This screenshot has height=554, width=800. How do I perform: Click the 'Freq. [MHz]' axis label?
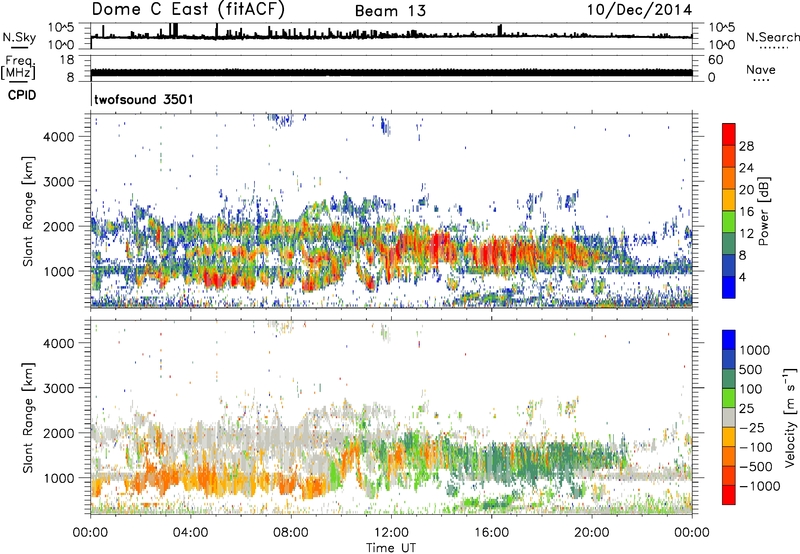pyautogui.click(x=18, y=67)
